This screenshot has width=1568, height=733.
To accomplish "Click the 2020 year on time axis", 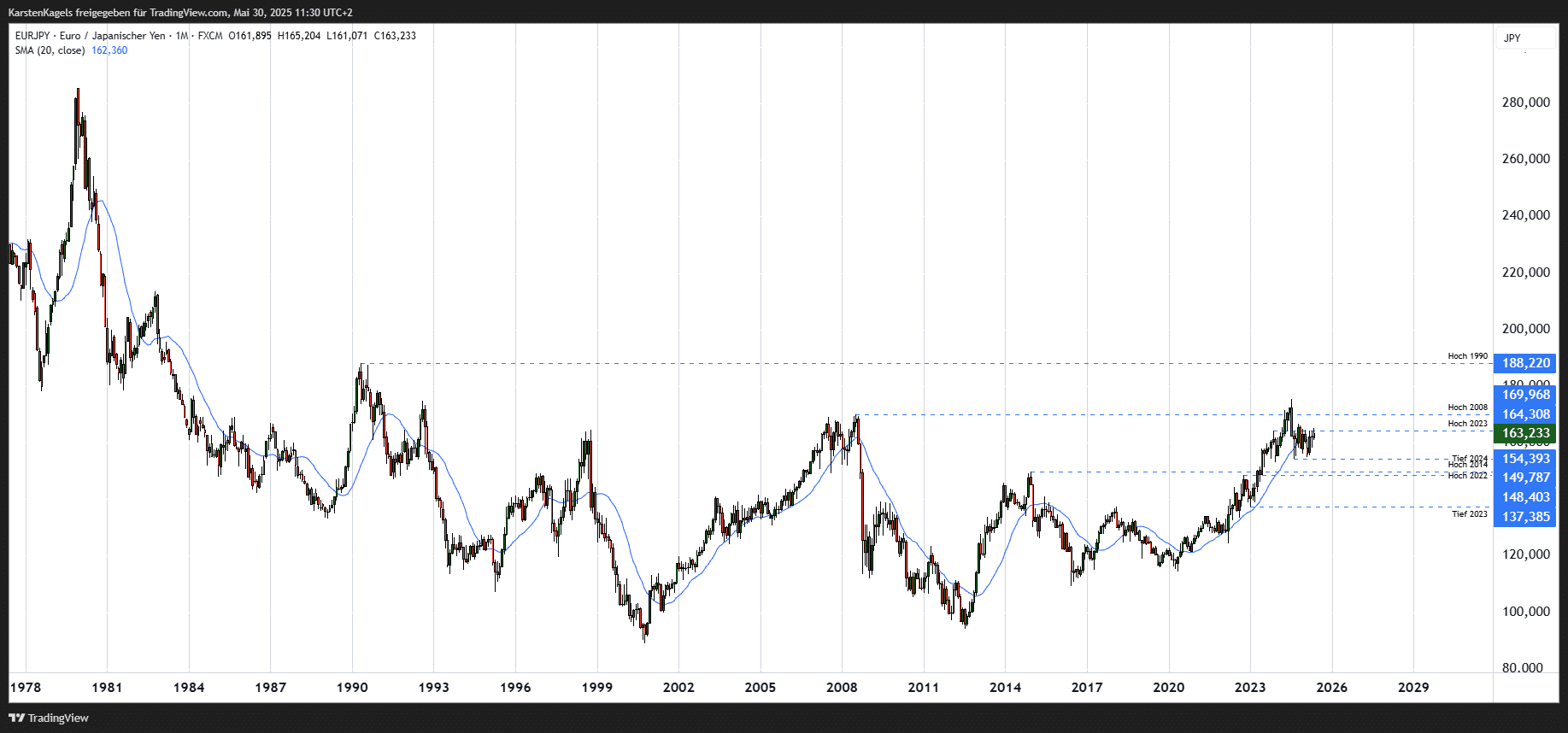I will (x=1168, y=688).
